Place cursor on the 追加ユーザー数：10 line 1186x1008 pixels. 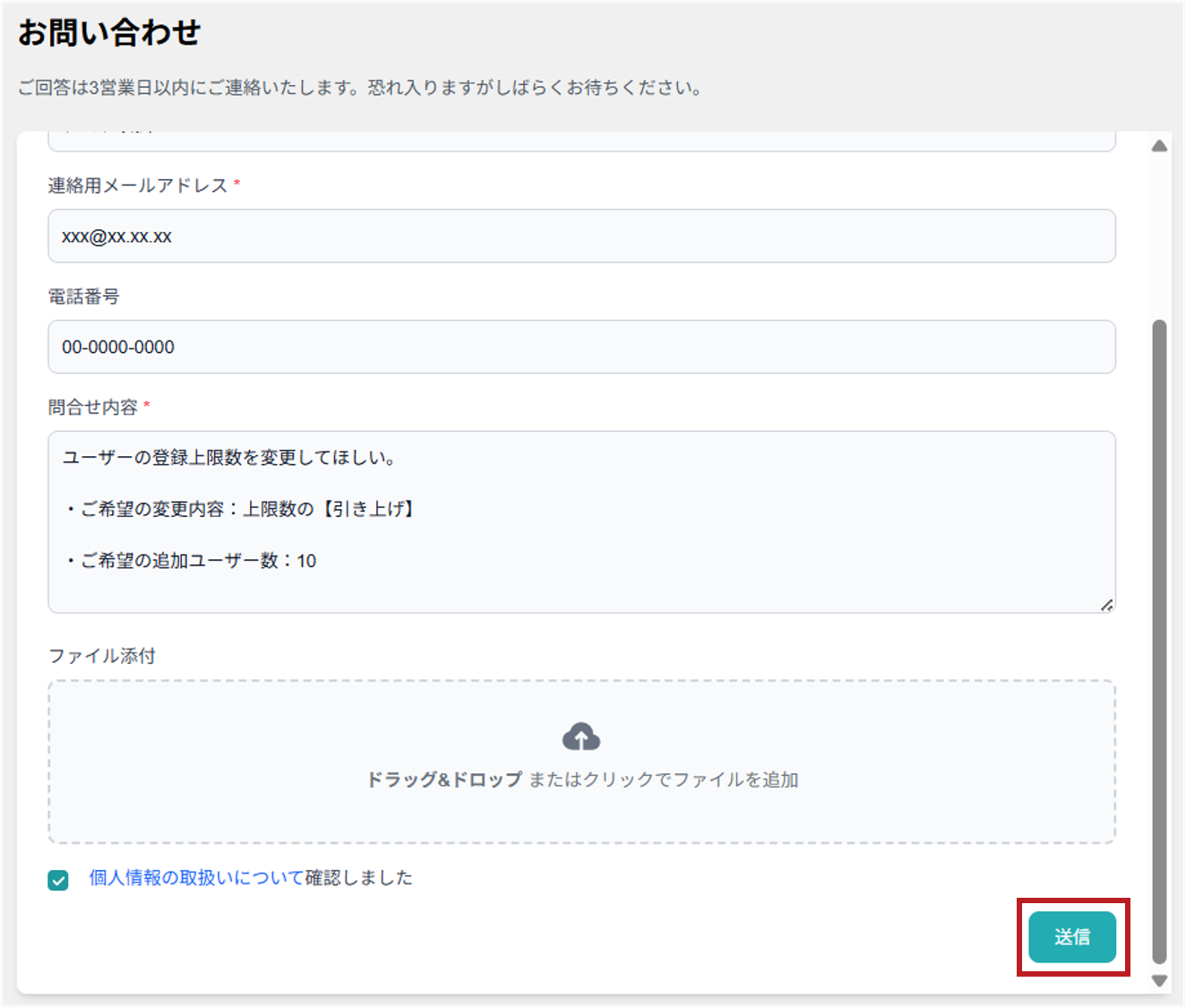189,561
